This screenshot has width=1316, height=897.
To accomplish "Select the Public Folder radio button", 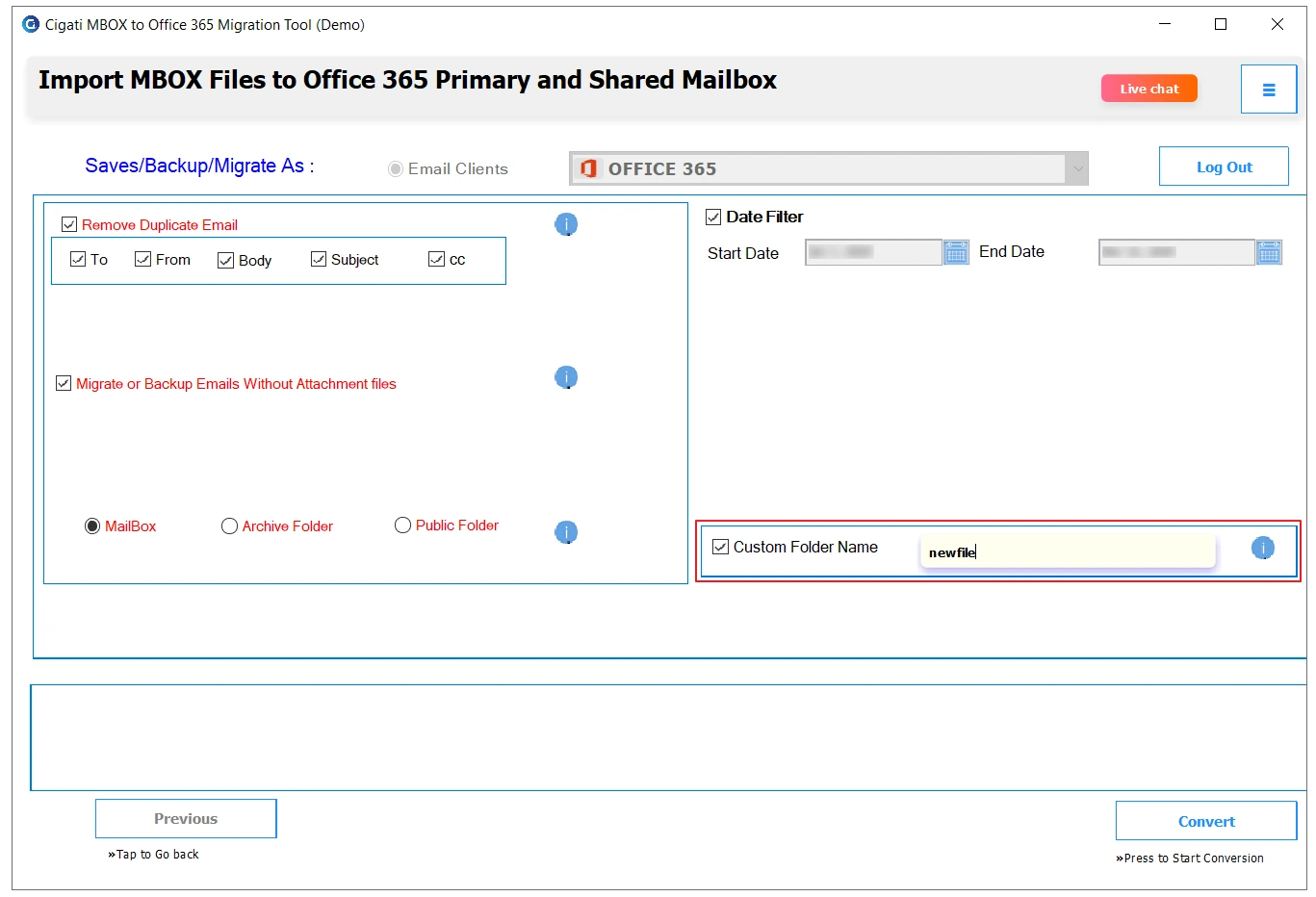I will point(402,525).
